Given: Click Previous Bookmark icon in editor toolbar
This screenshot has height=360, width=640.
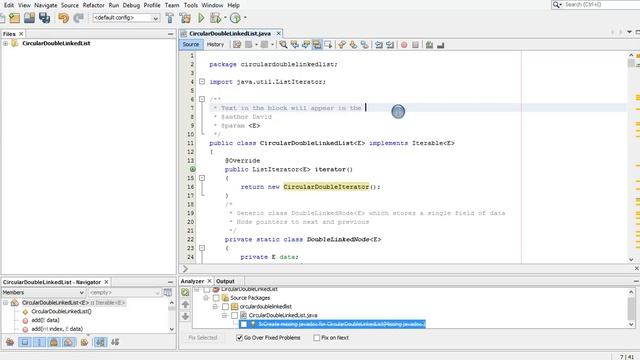Looking at the screenshot, I should click(342, 44).
